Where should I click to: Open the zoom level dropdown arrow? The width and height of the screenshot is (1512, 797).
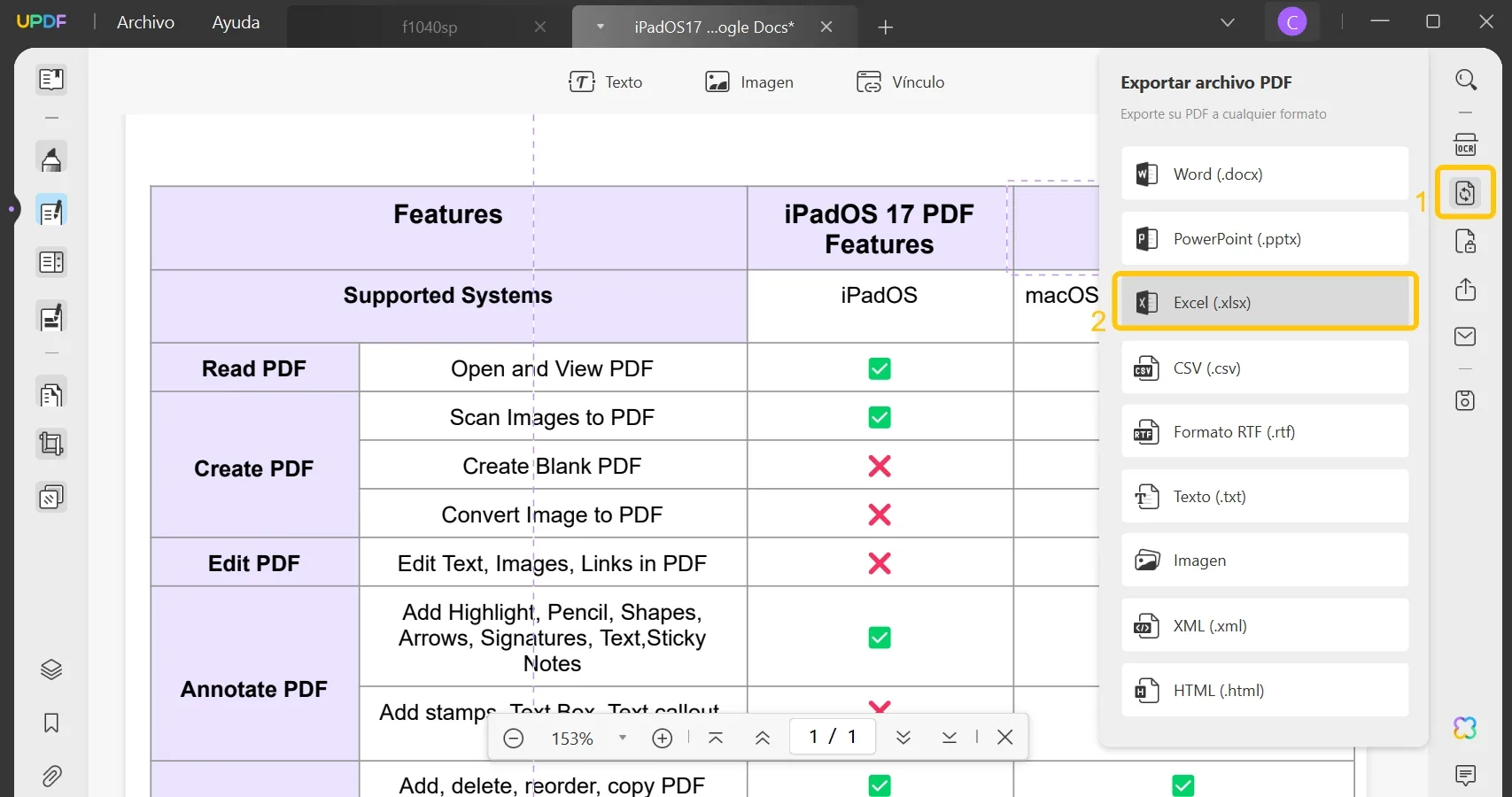(x=623, y=738)
